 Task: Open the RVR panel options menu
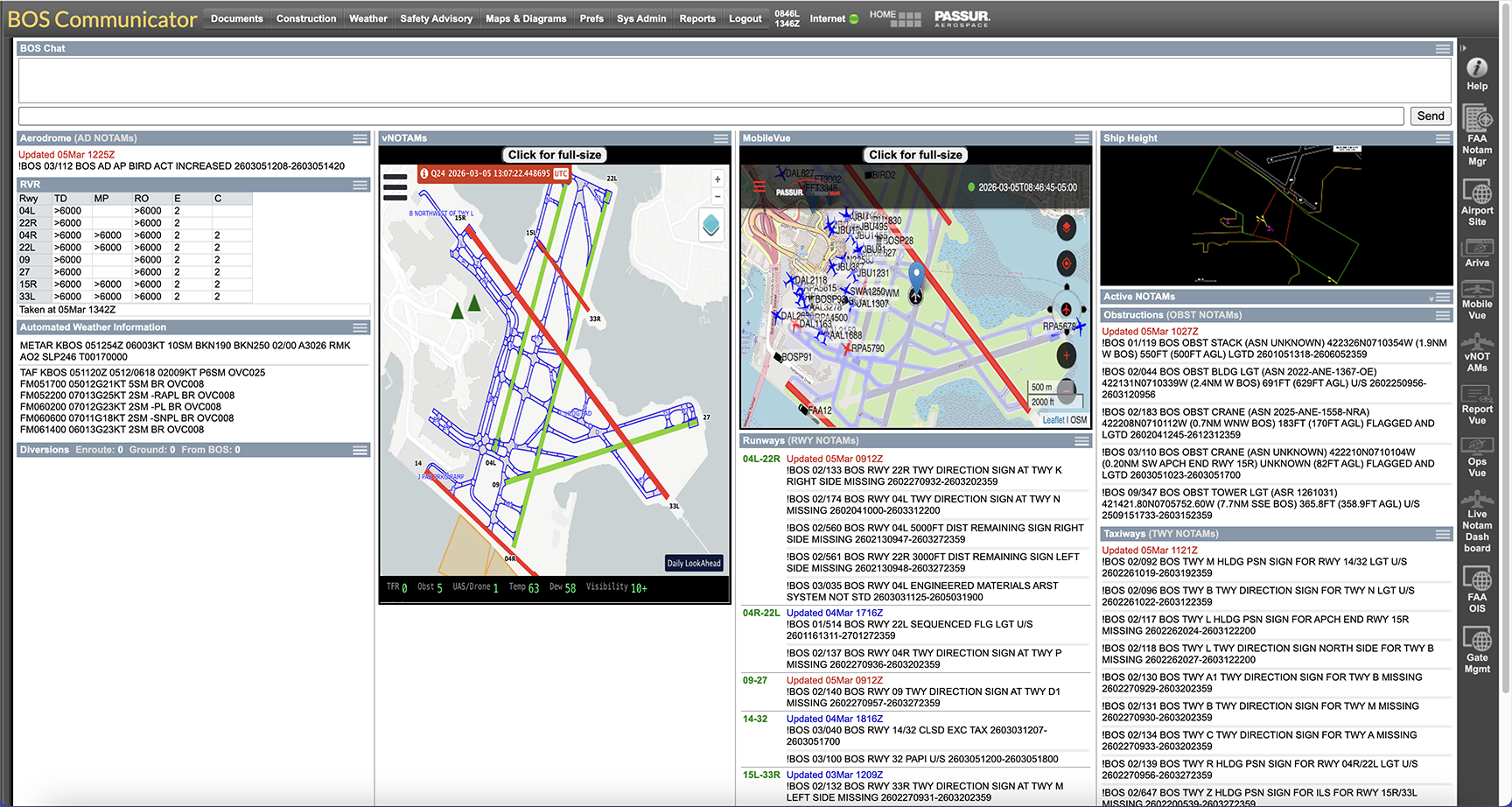click(x=360, y=185)
